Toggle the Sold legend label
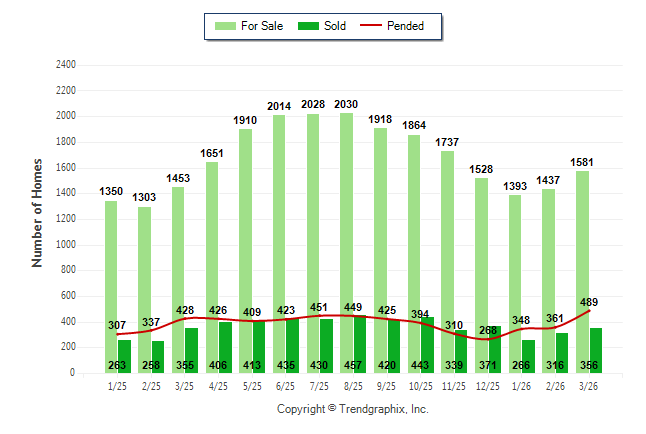646x434 pixels. (335, 26)
